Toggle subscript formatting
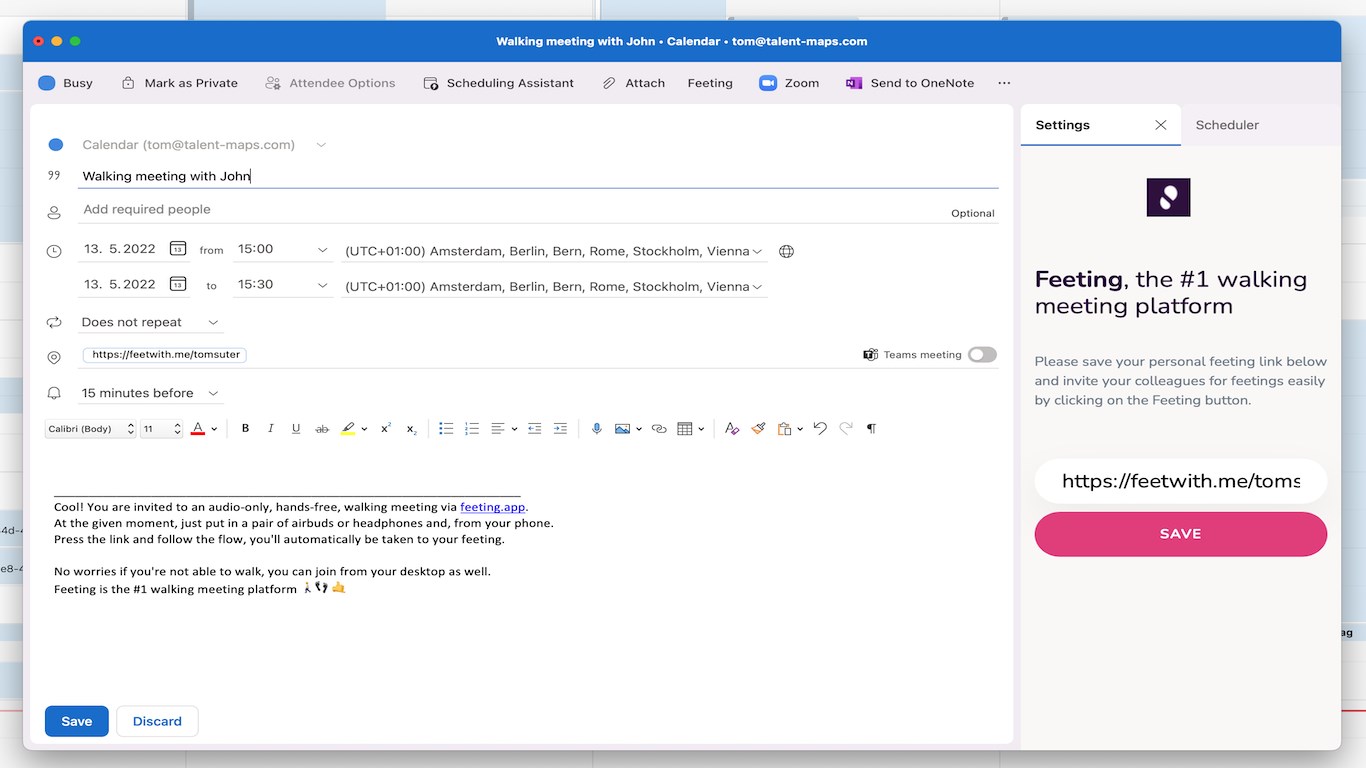 pos(412,429)
